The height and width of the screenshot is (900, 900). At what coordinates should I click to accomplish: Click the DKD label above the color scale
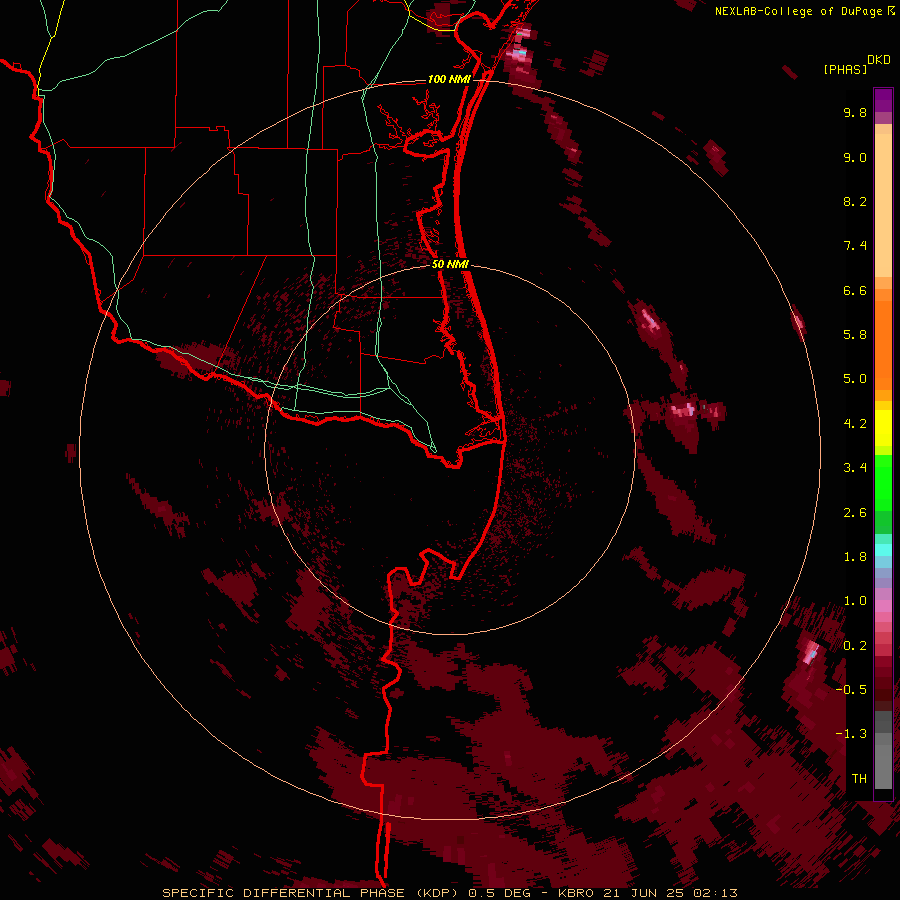(x=879, y=59)
